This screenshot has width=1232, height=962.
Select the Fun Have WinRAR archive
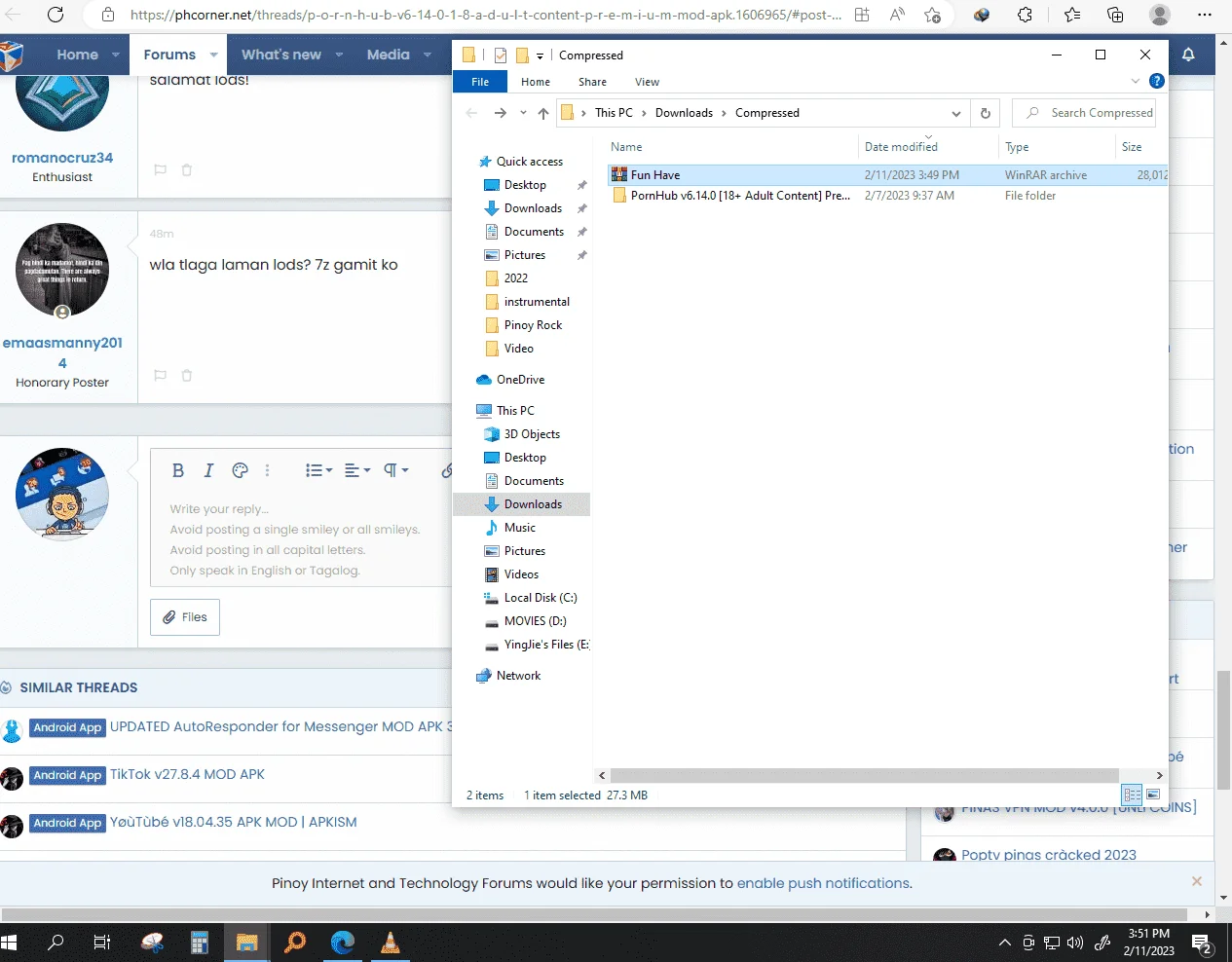tap(886, 175)
